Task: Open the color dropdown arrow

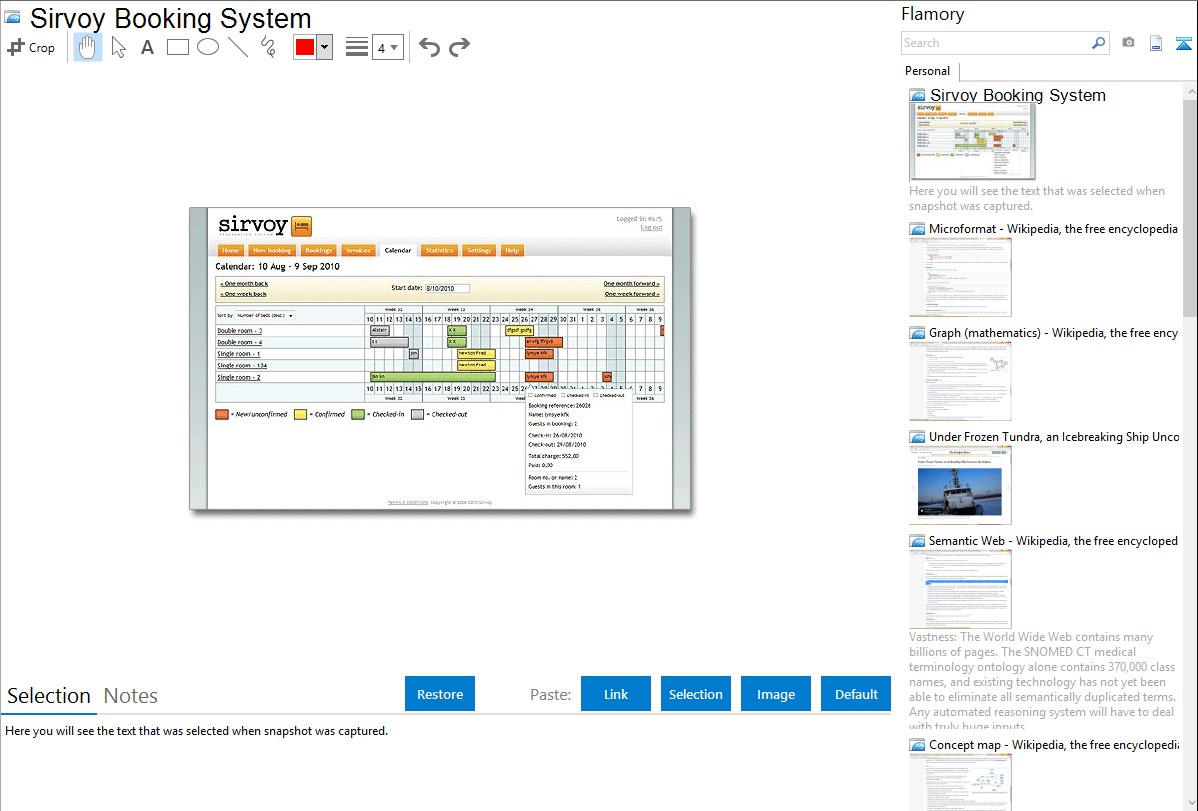Action: 325,47
